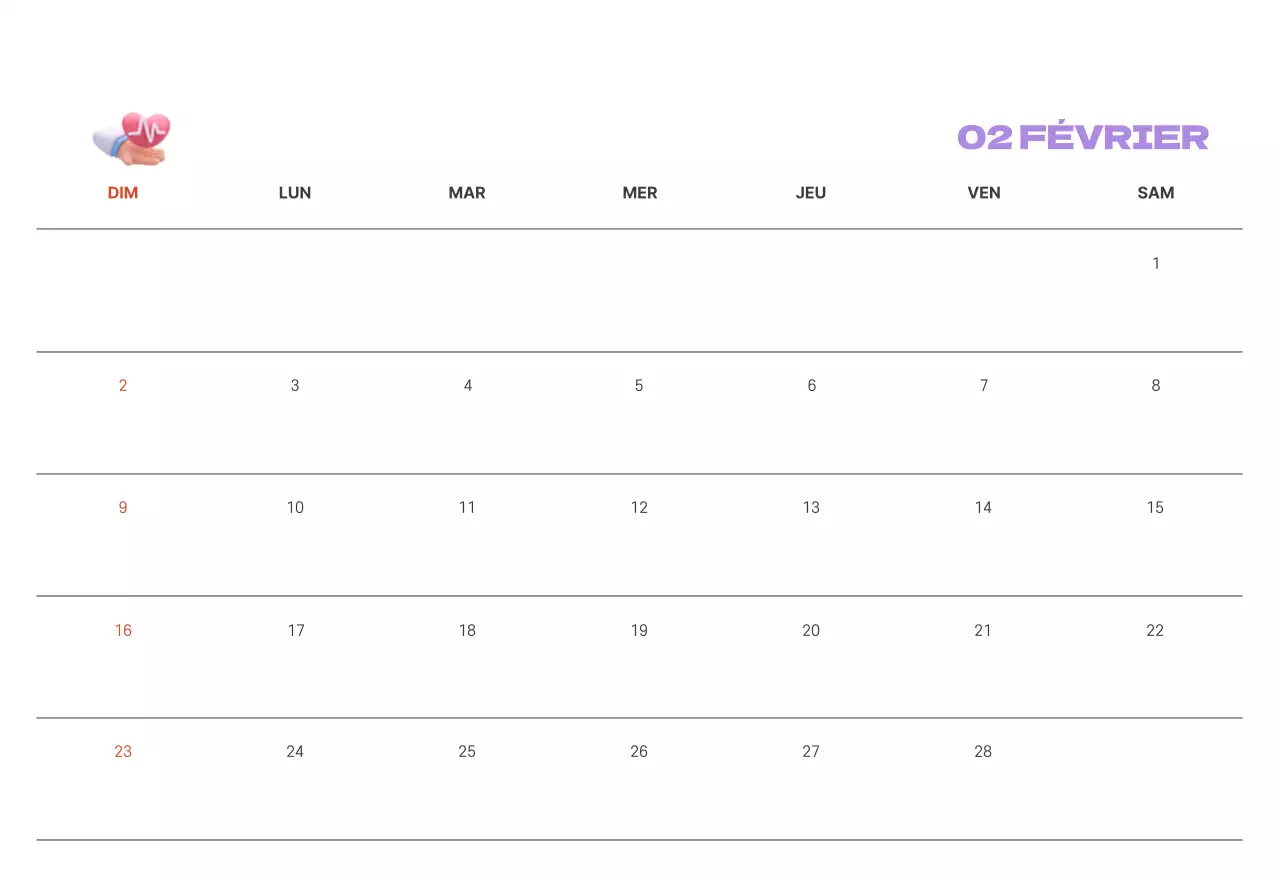Select the 02 FÉVRIER month title
The width and height of the screenshot is (1280, 880).
1083,137
